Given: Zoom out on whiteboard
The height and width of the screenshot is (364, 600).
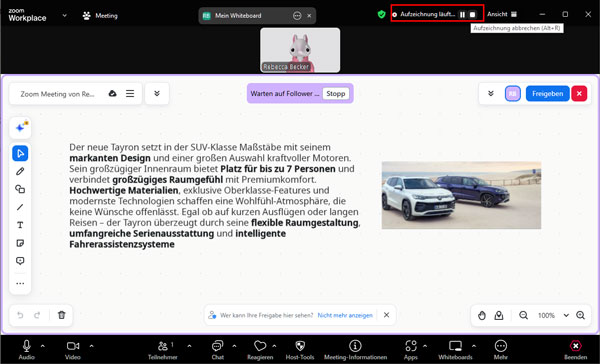Looking at the screenshot, I should point(523,315).
